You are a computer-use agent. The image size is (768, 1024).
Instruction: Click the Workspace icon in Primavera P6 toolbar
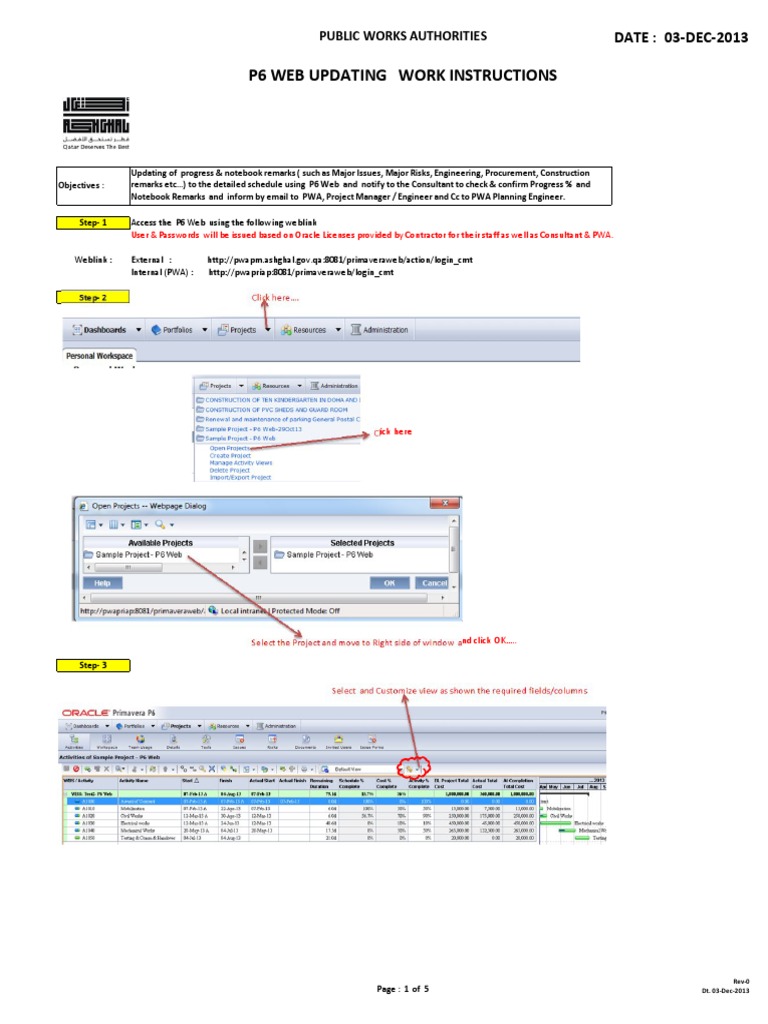pos(107,742)
